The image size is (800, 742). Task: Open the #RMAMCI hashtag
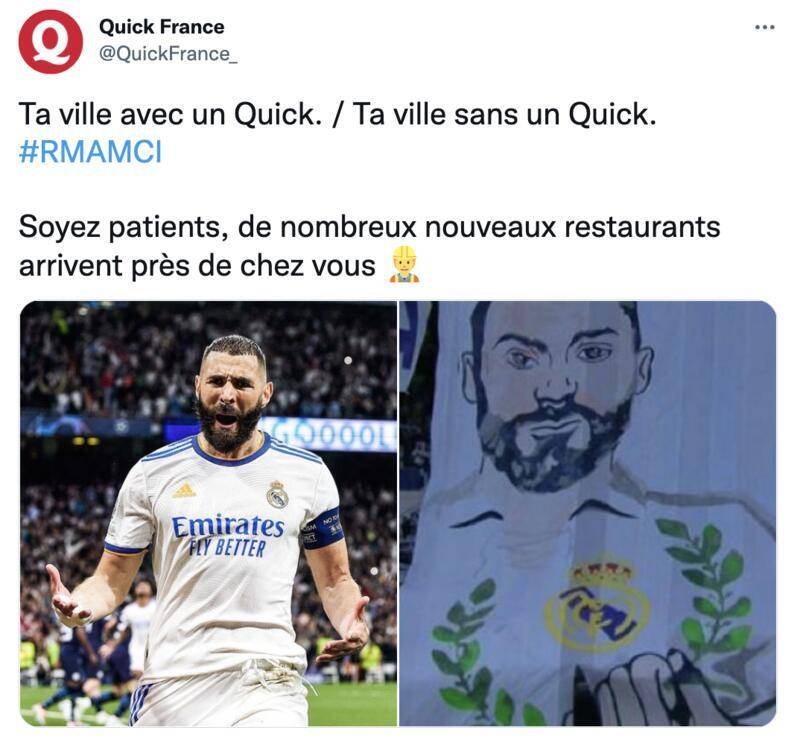[x=90, y=152]
